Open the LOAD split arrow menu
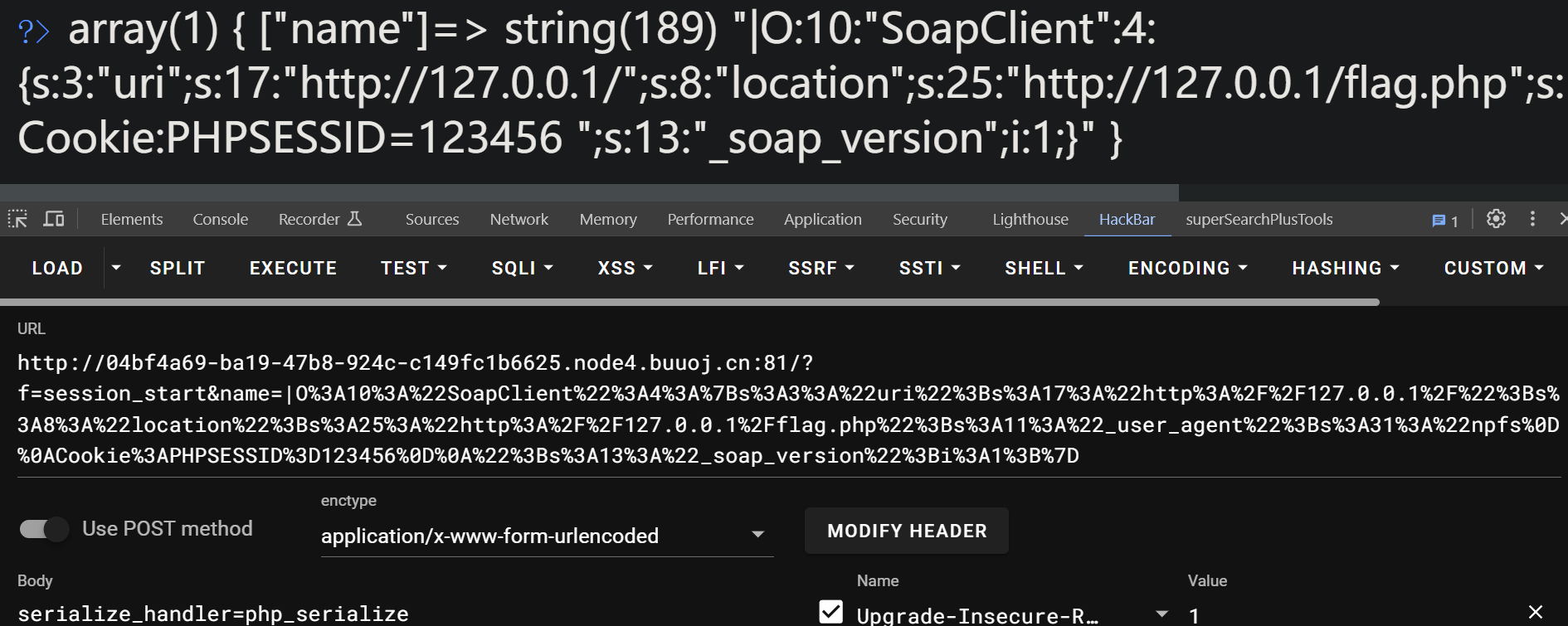This screenshot has height=626, width=1568. pos(116,268)
